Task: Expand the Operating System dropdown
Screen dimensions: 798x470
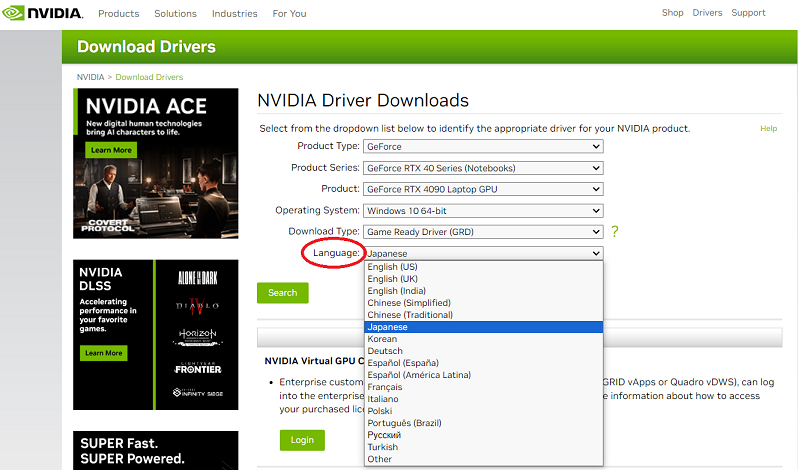Action: (483, 211)
